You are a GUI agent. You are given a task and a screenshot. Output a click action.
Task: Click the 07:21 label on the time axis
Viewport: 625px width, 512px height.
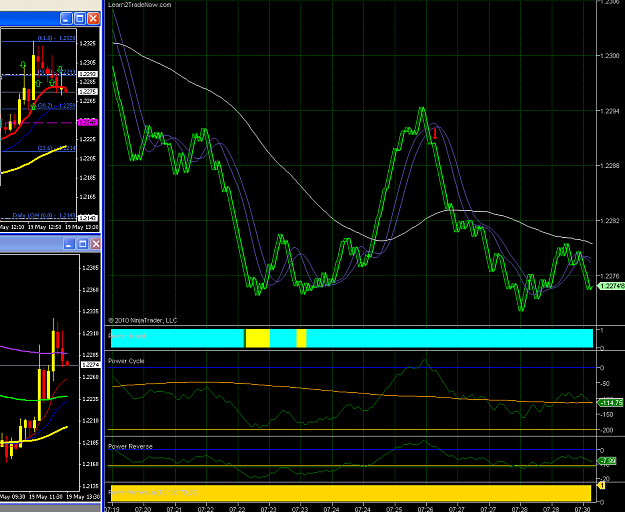click(x=174, y=509)
